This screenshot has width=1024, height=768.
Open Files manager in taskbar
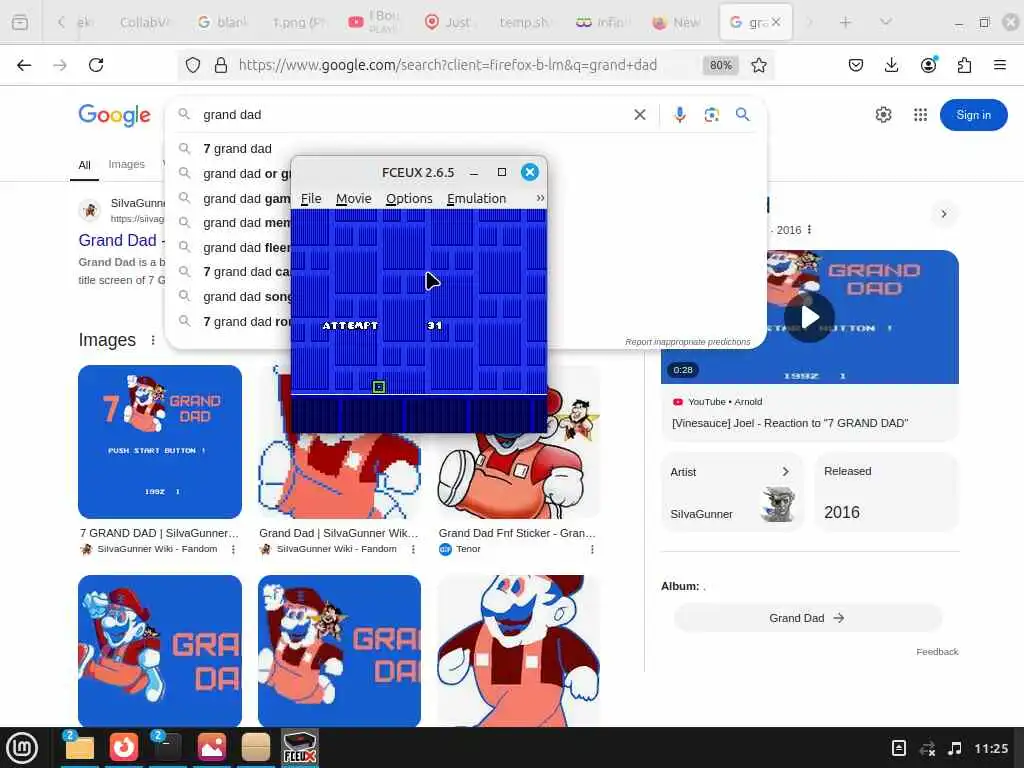tap(79, 748)
